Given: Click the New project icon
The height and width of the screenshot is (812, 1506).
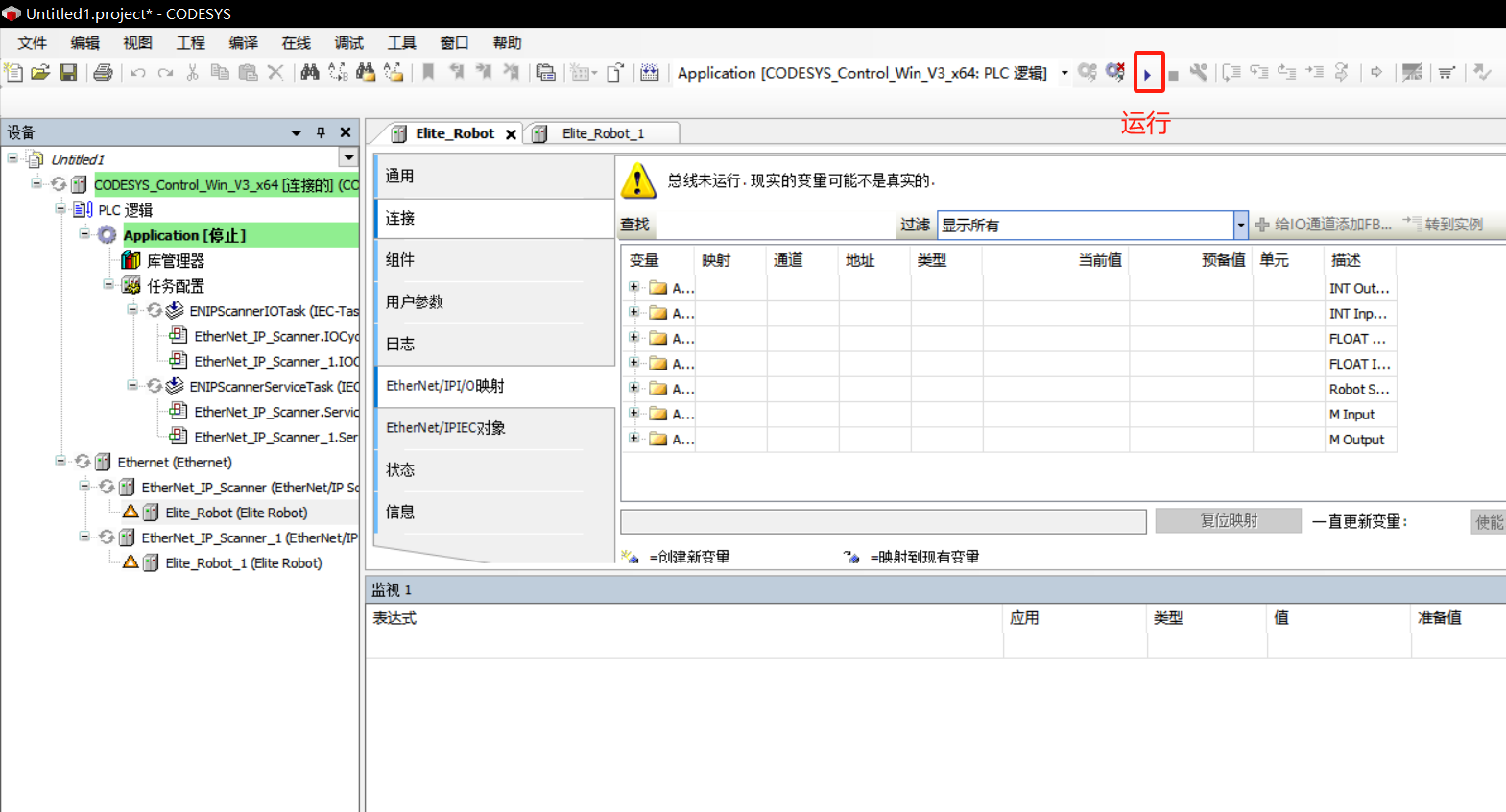Looking at the screenshot, I should pyautogui.click(x=13, y=72).
